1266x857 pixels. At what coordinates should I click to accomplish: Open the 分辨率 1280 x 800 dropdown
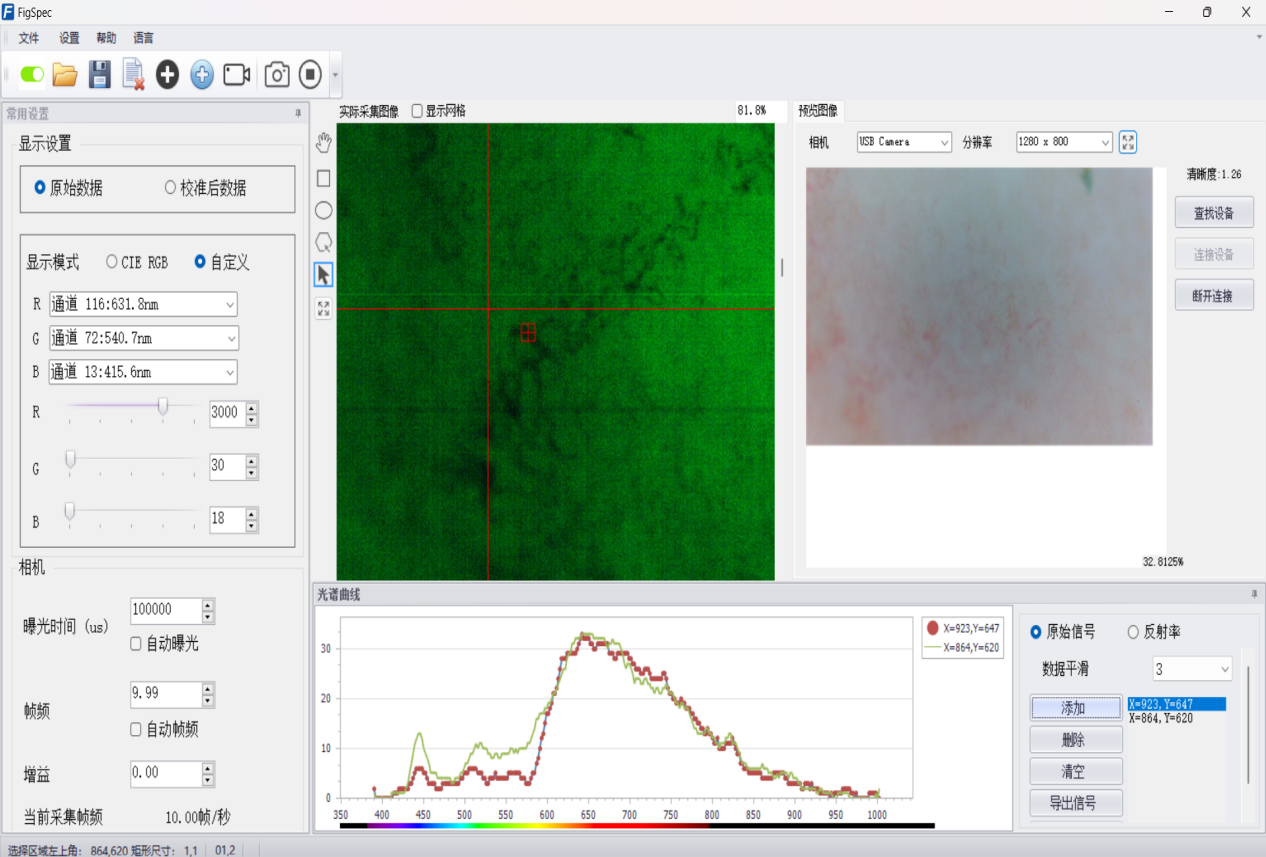(1064, 142)
